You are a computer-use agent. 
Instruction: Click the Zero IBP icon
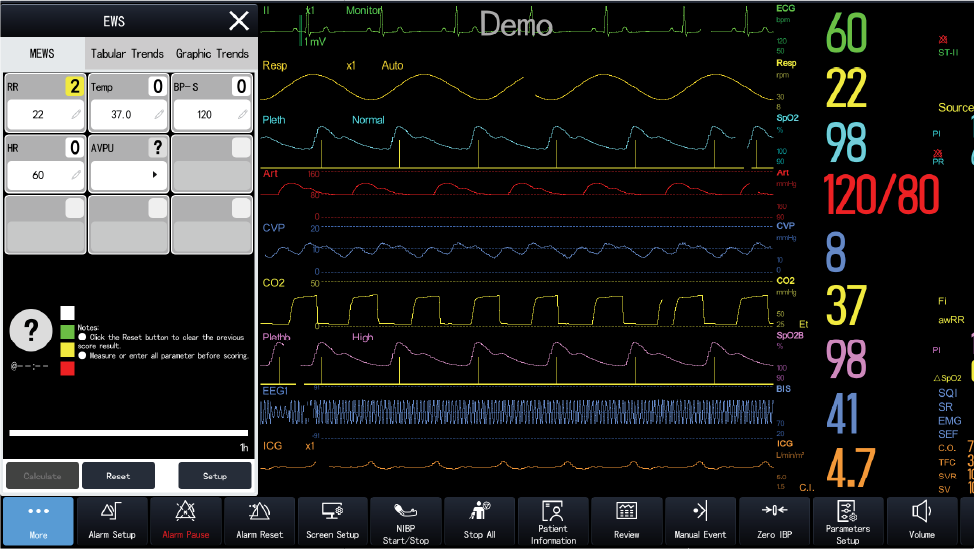point(774,522)
